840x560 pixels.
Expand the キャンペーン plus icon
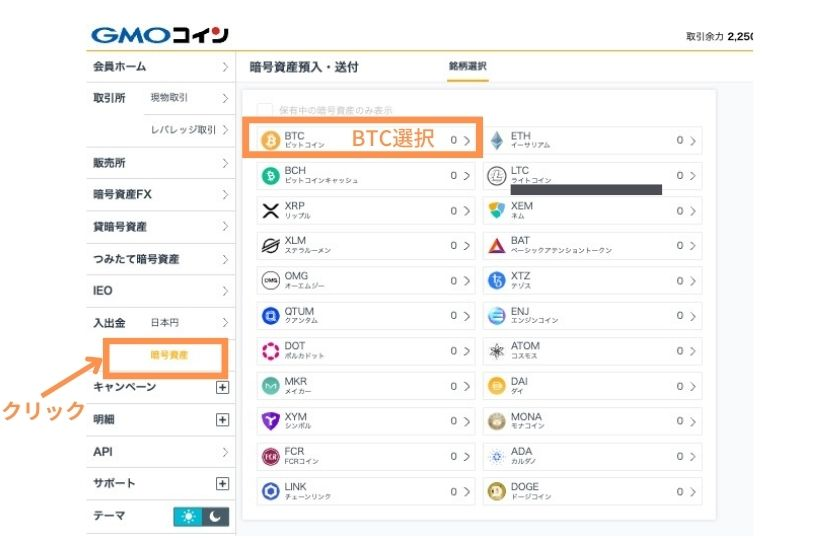point(222,387)
